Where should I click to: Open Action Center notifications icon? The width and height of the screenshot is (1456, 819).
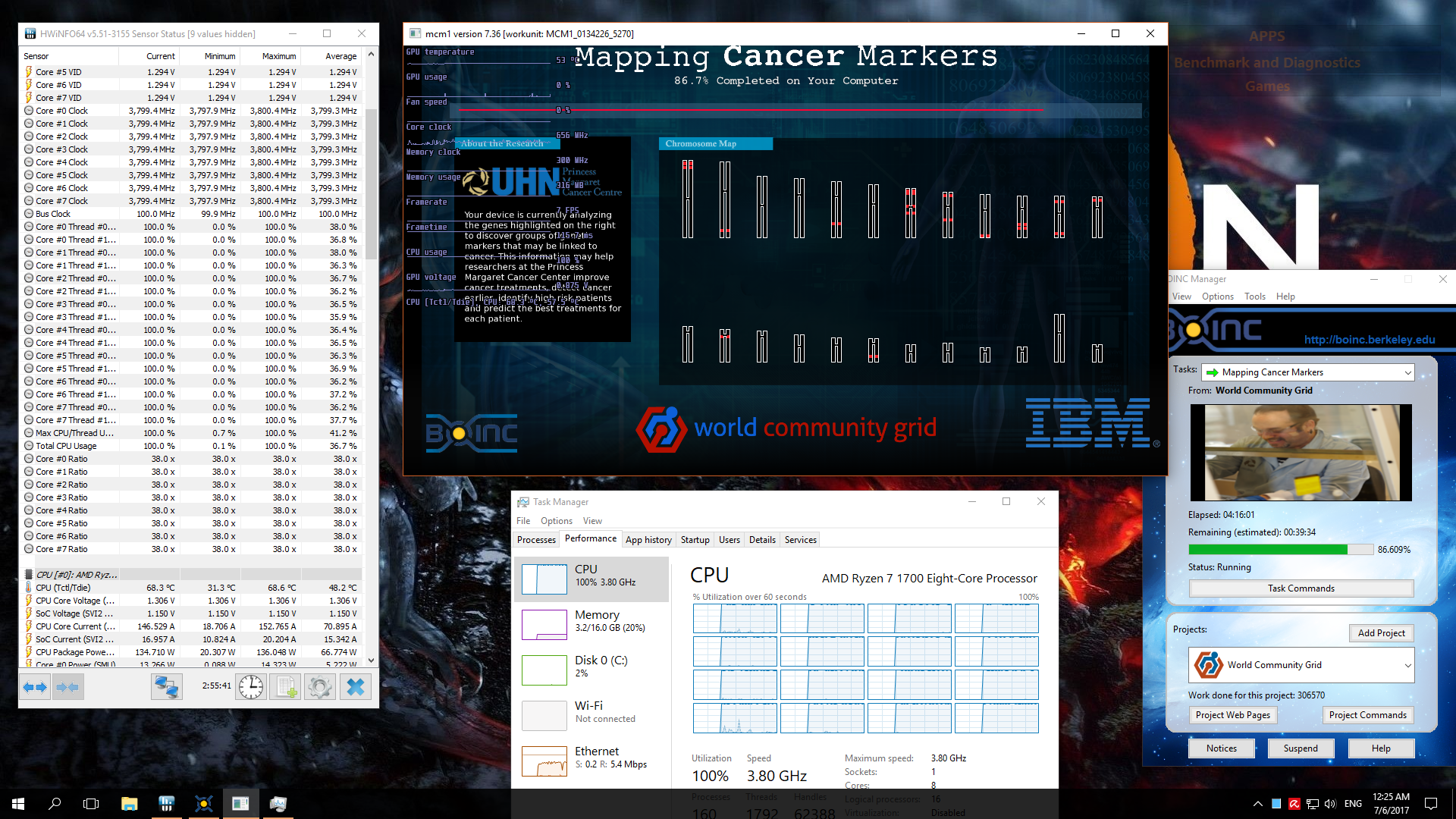point(1431,804)
